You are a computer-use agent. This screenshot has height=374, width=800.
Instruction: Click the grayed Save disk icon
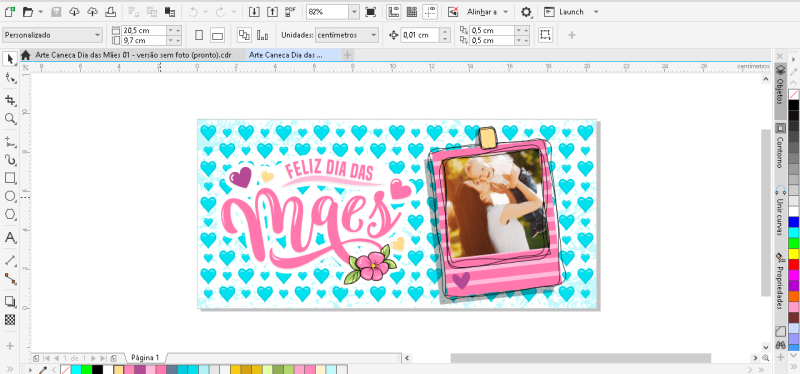(56, 11)
